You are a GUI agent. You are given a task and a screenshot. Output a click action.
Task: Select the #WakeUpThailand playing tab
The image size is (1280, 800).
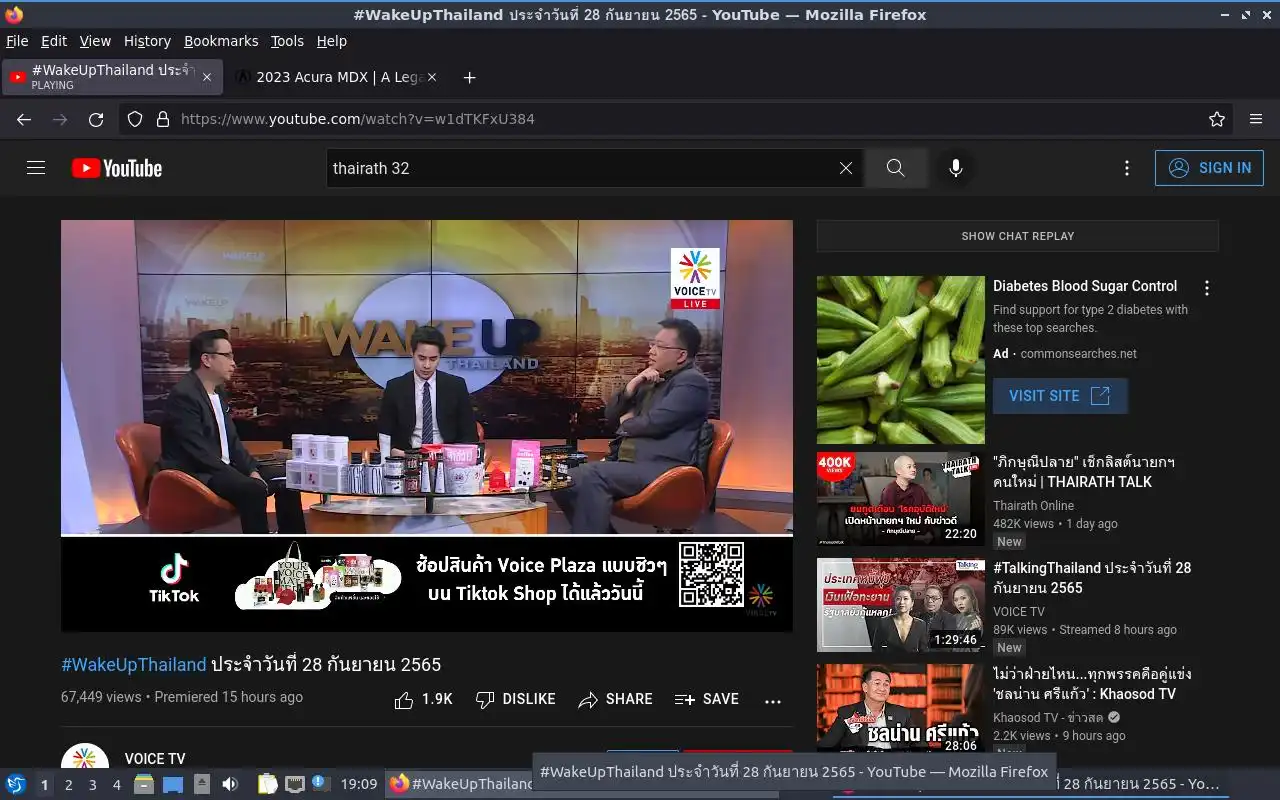pyautogui.click(x=110, y=77)
